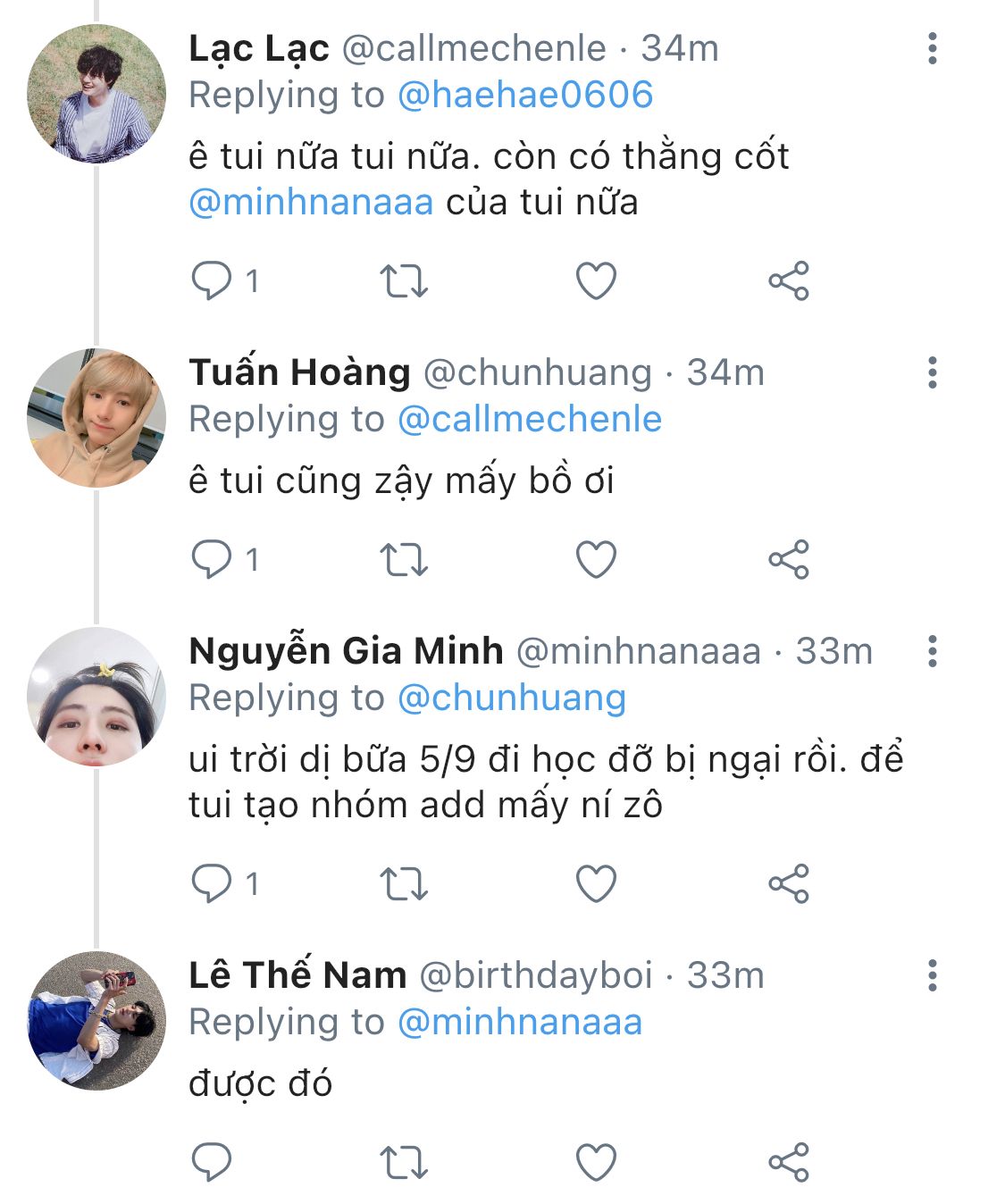Share Nguyễn Gia Minh's tweet
Image resolution: width=1005 pixels, height=1204 pixels.
point(788,884)
